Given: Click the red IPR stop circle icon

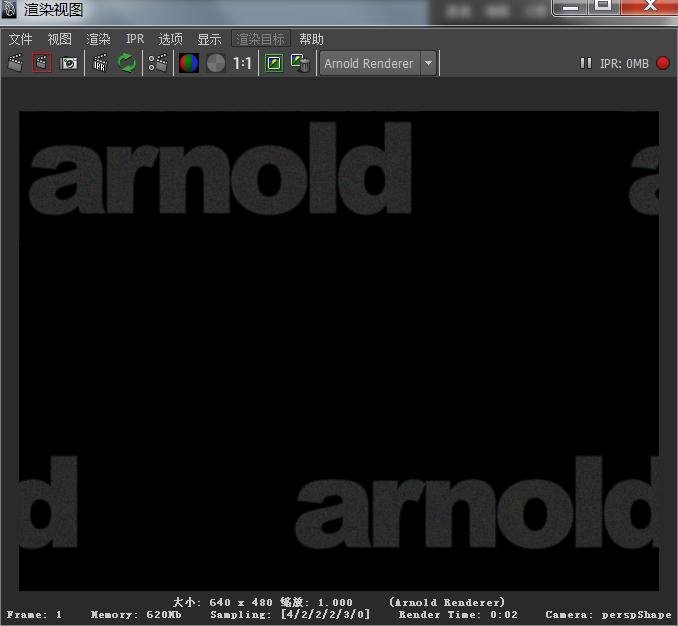Looking at the screenshot, I should pos(663,63).
